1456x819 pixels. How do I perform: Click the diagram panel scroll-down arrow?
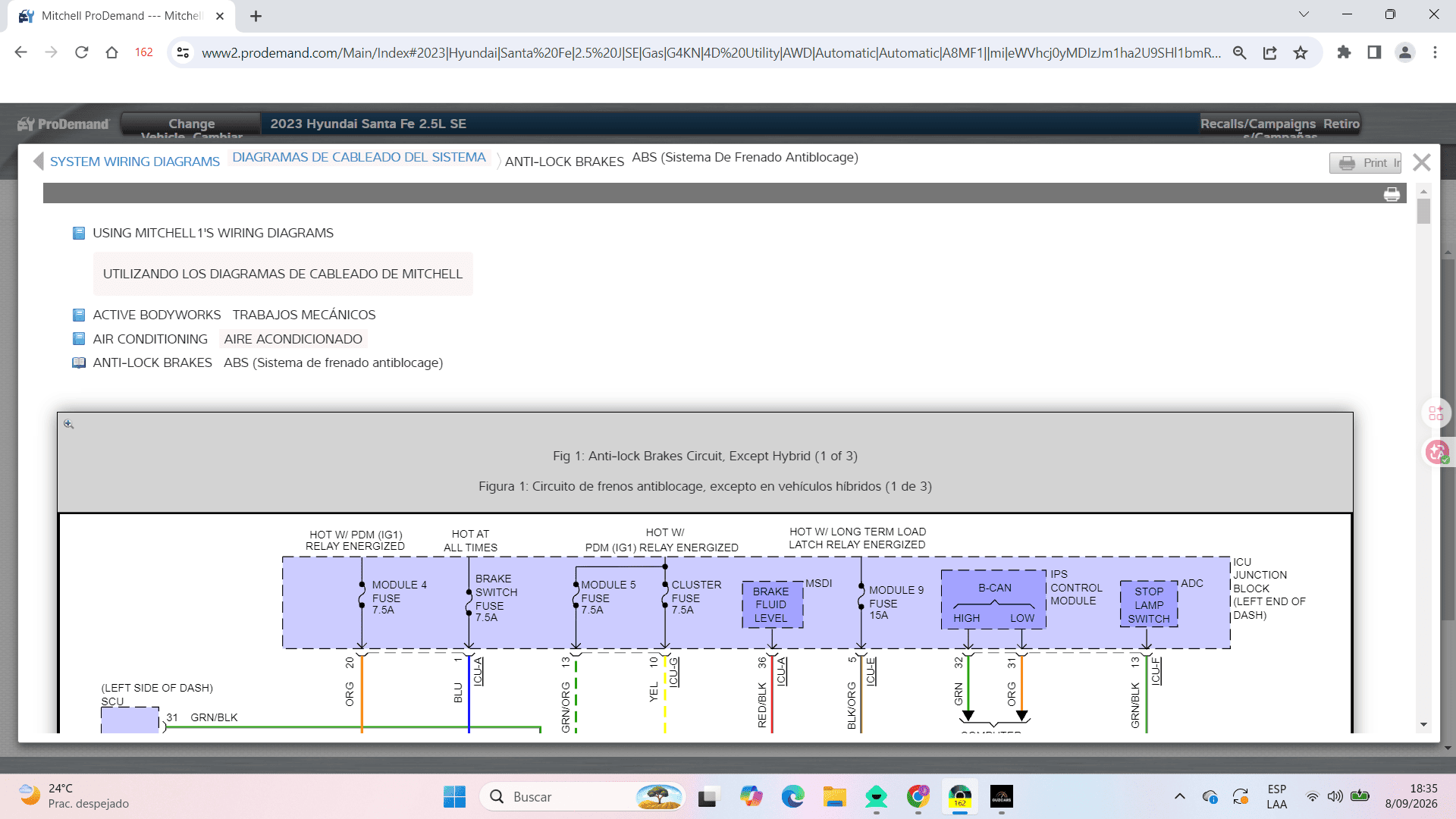[1423, 725]
